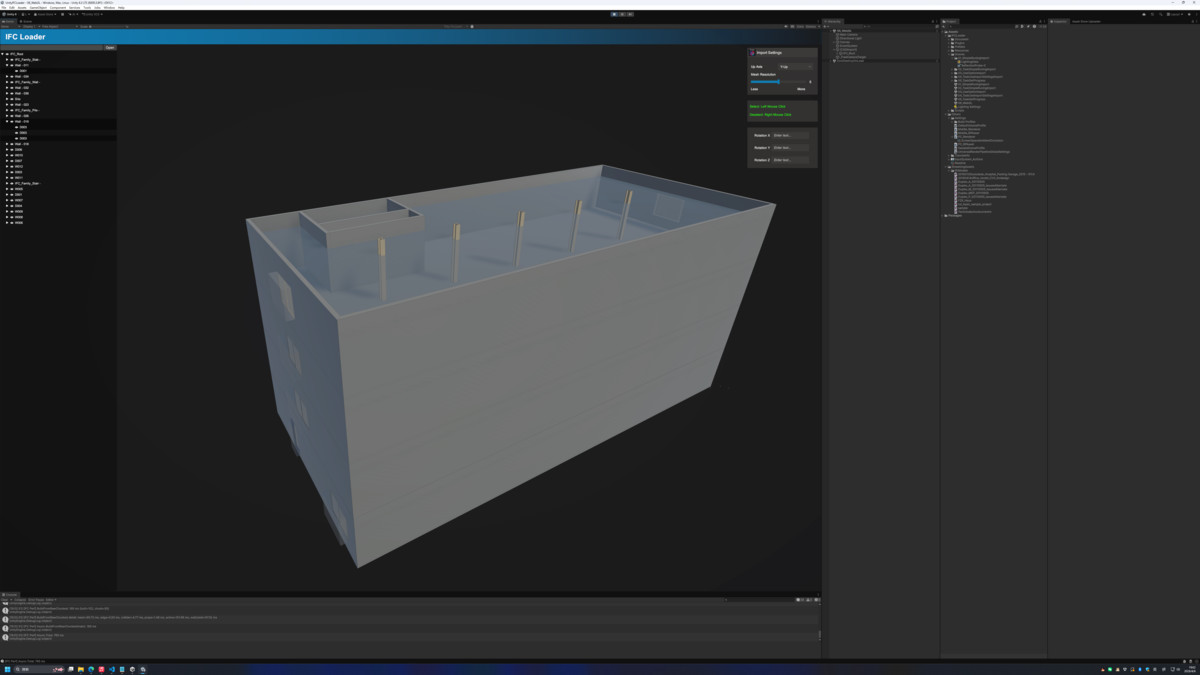Image resolution: width=1200 pixels, height=675 pixels.
Task: Select the Project panel tab
Action: click(951, 21)
